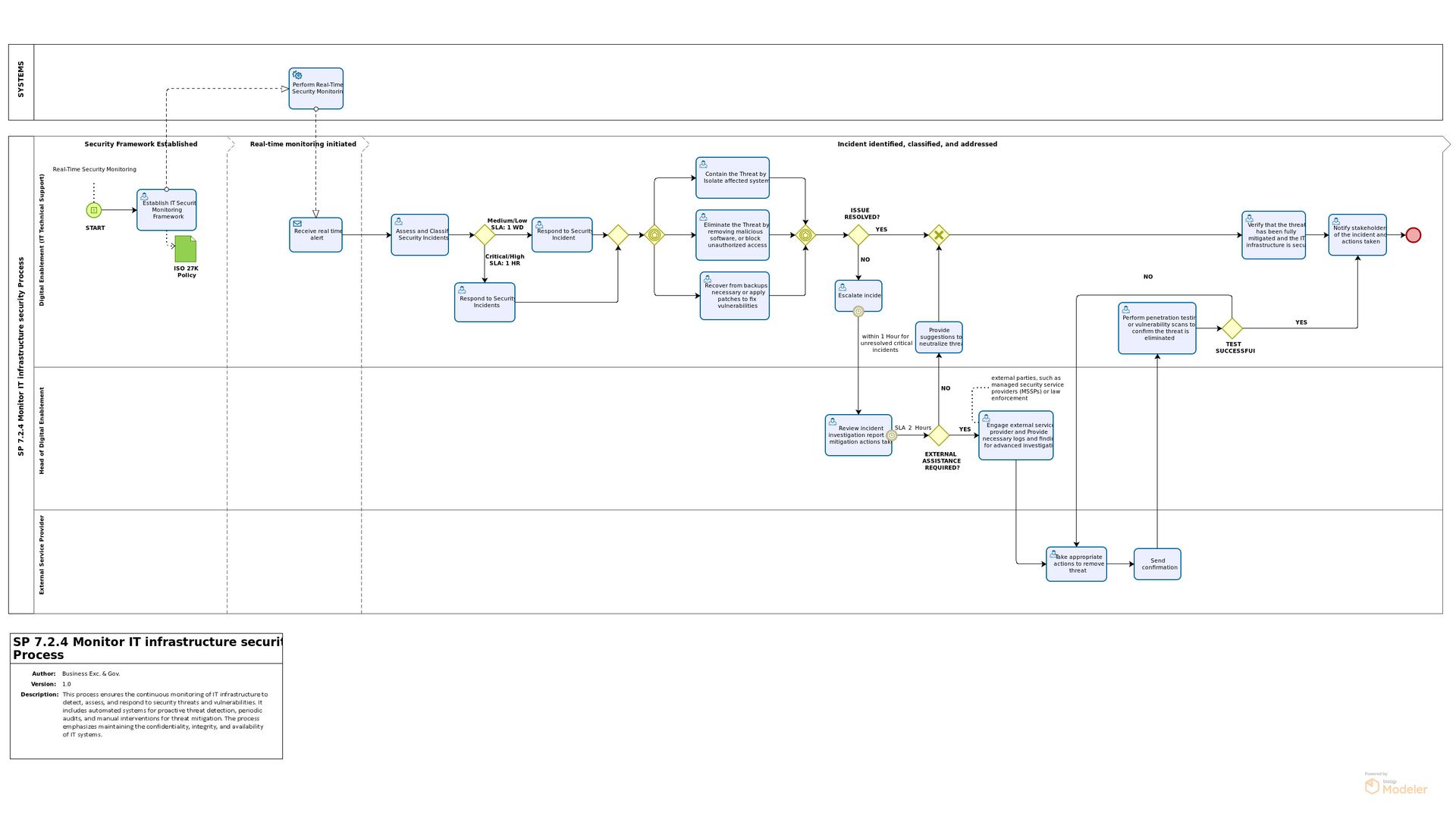1456x835 pixels.
Task: Select the External Service Provider lane label
Action: click(42, 554)
